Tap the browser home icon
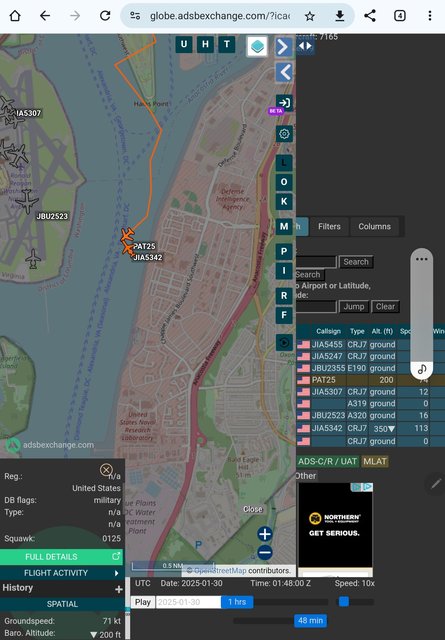Image resolution: width=445 pixels, height=640 pixels. pos(15,16)
